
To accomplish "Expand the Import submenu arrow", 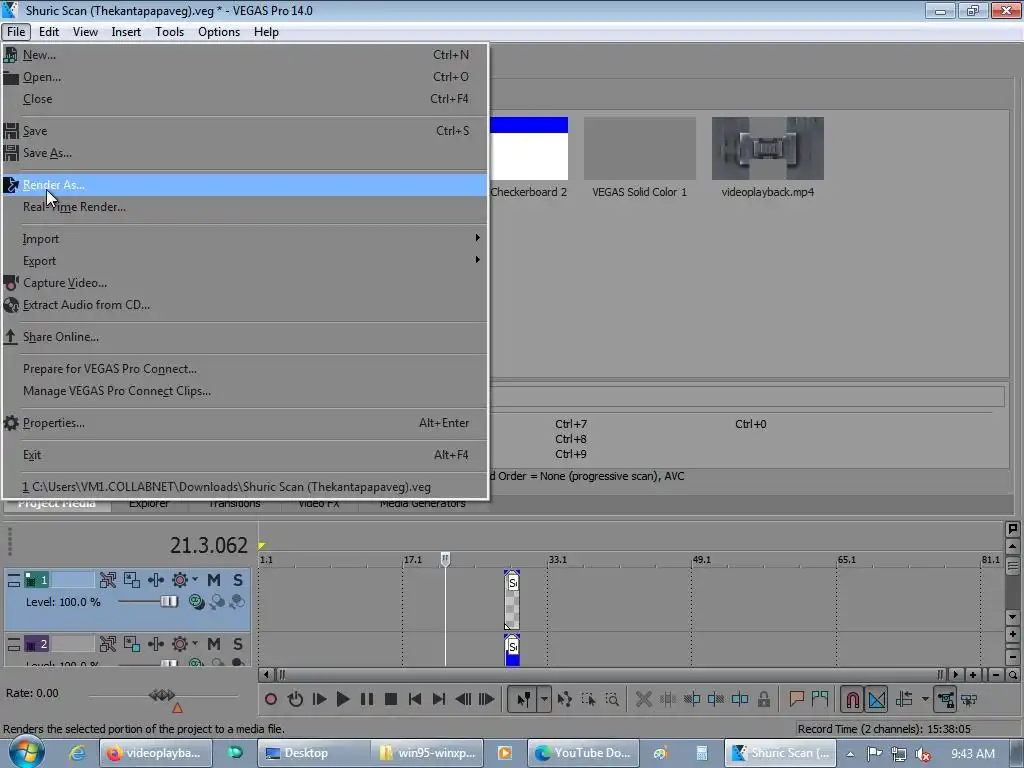I will (x=477, y=238).
